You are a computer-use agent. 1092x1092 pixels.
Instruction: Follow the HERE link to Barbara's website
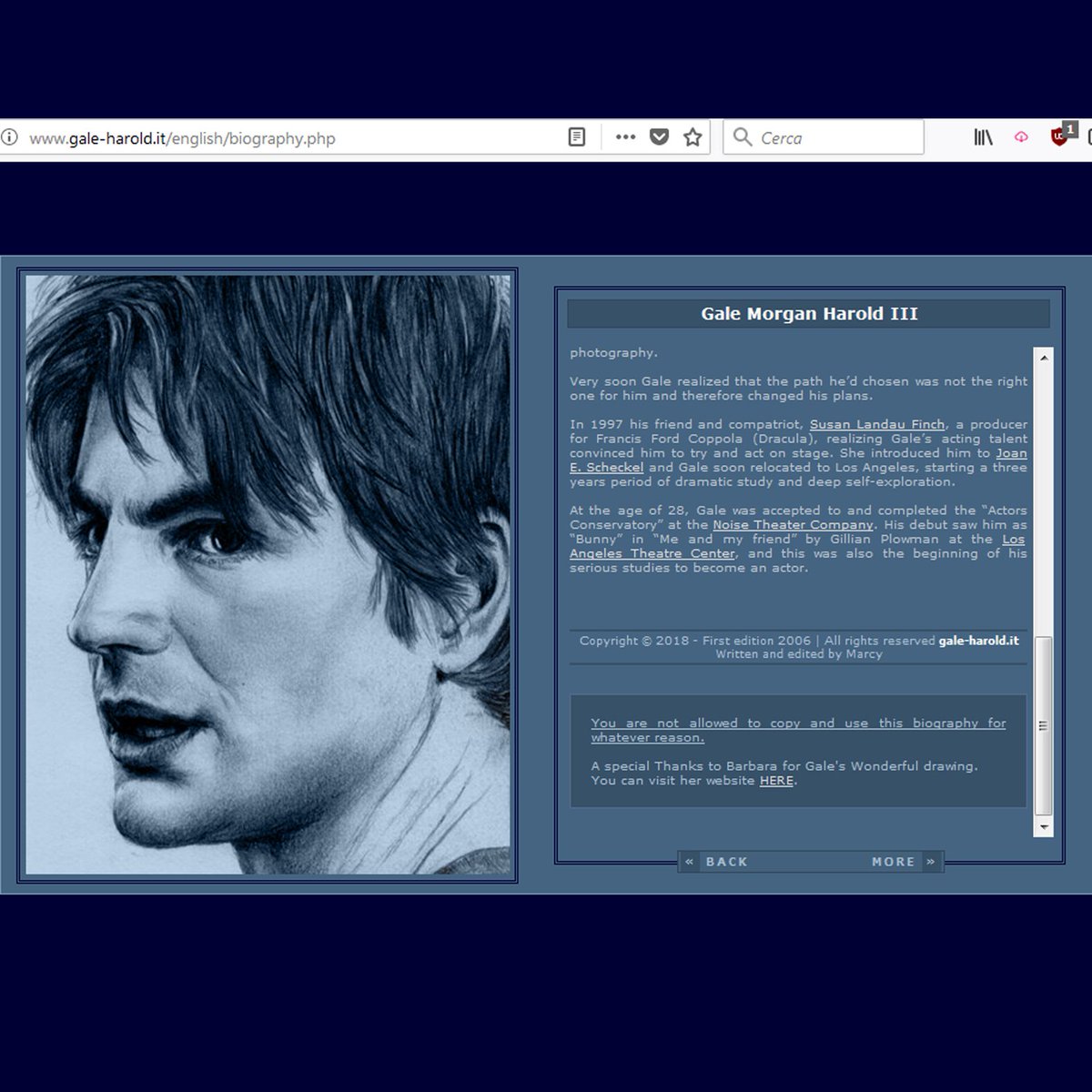[x=776, y=781]
